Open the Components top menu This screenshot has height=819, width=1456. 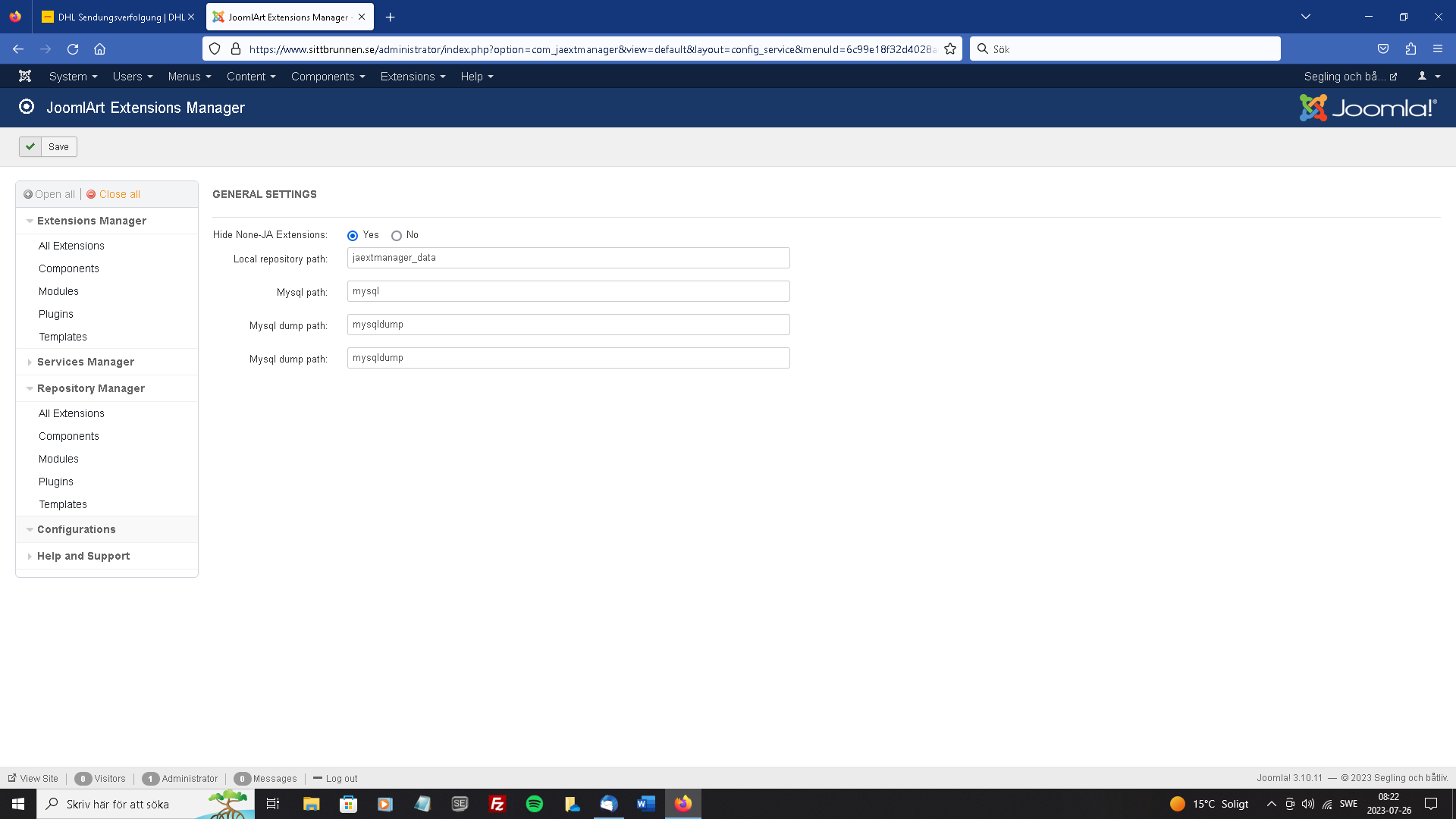coord(328,77)
